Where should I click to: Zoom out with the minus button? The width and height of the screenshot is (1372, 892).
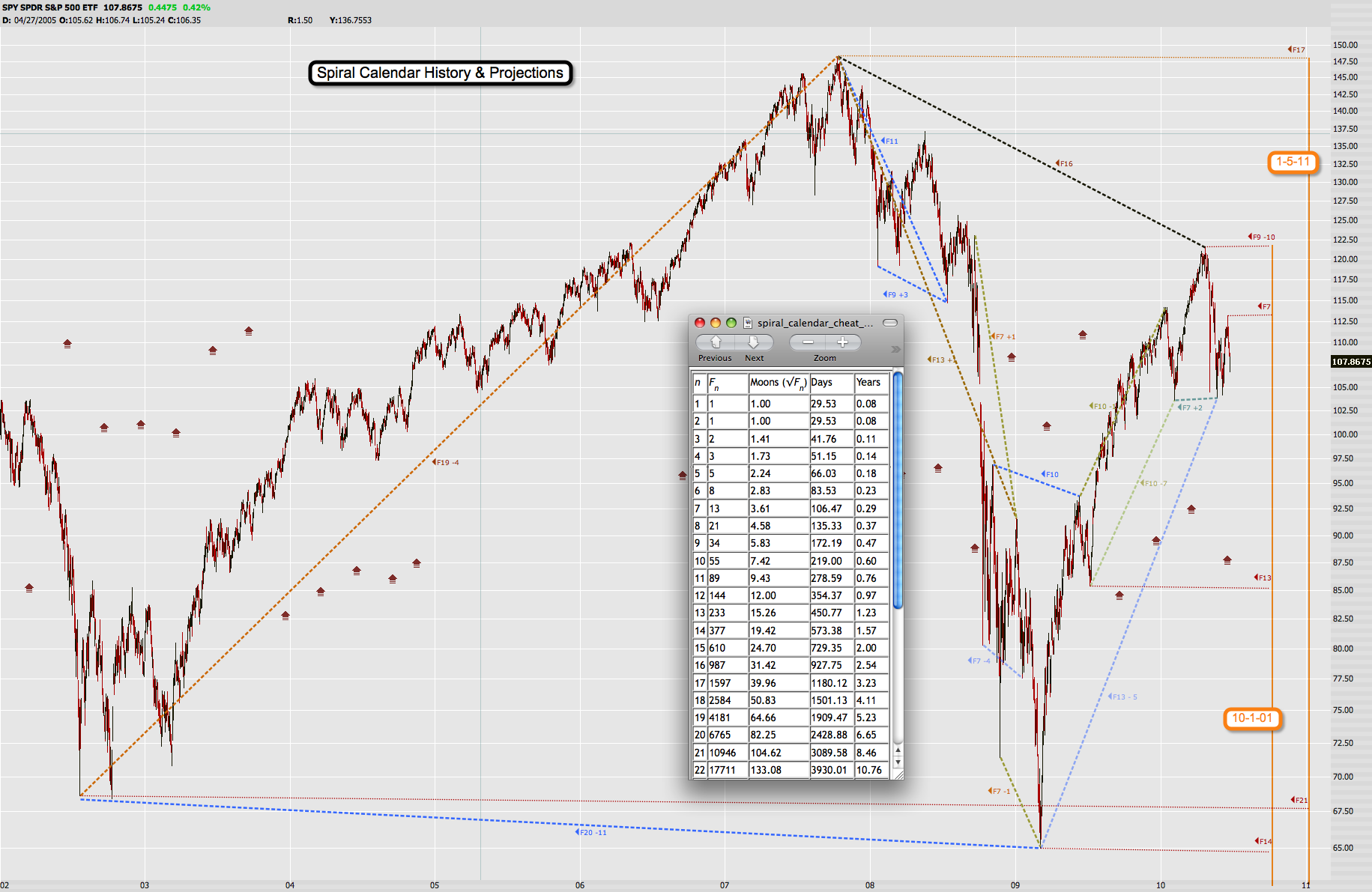808,342
